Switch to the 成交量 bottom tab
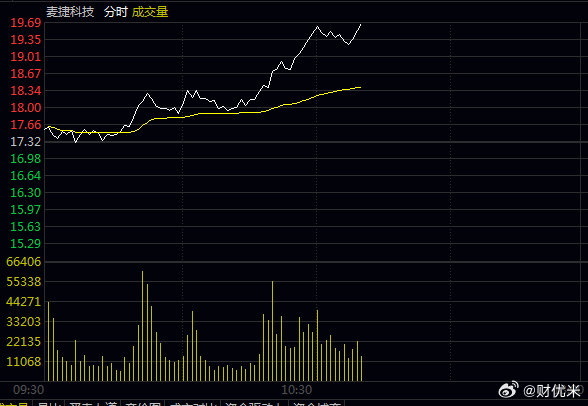 pyautogui.click(x=15, y=403)
